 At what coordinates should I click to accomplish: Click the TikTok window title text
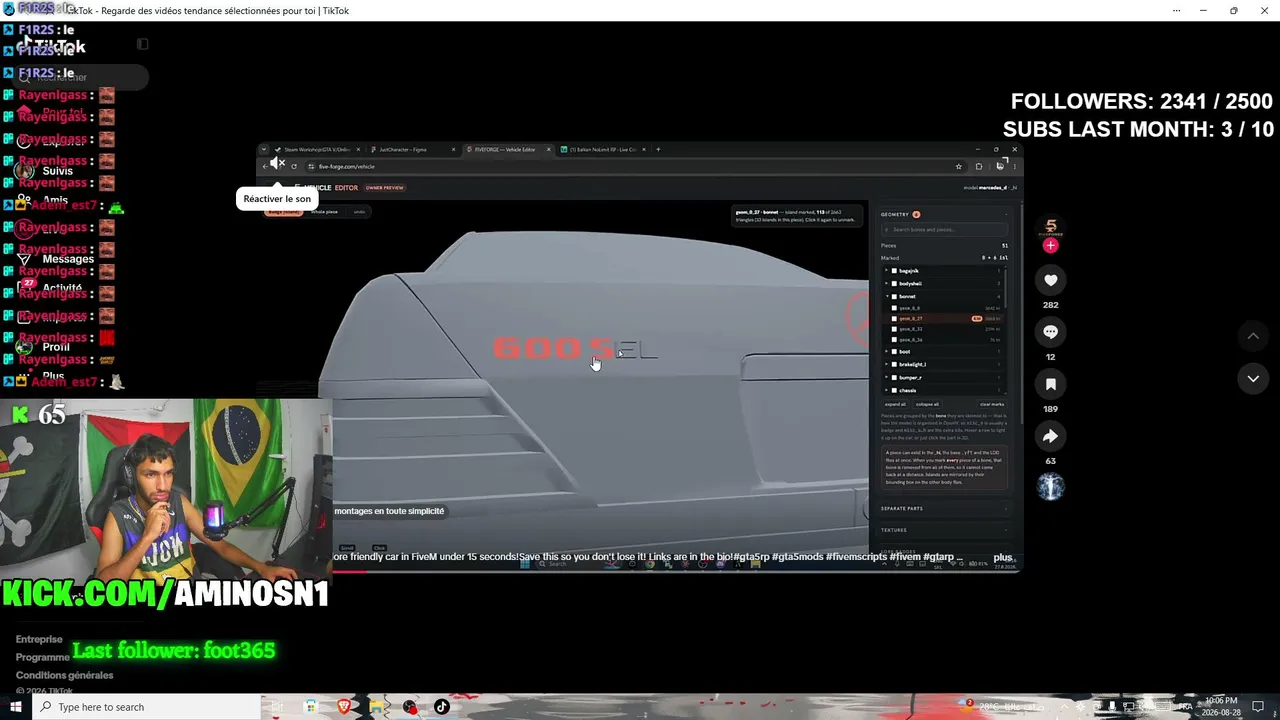pyautogui.click(x=207, y=11)
